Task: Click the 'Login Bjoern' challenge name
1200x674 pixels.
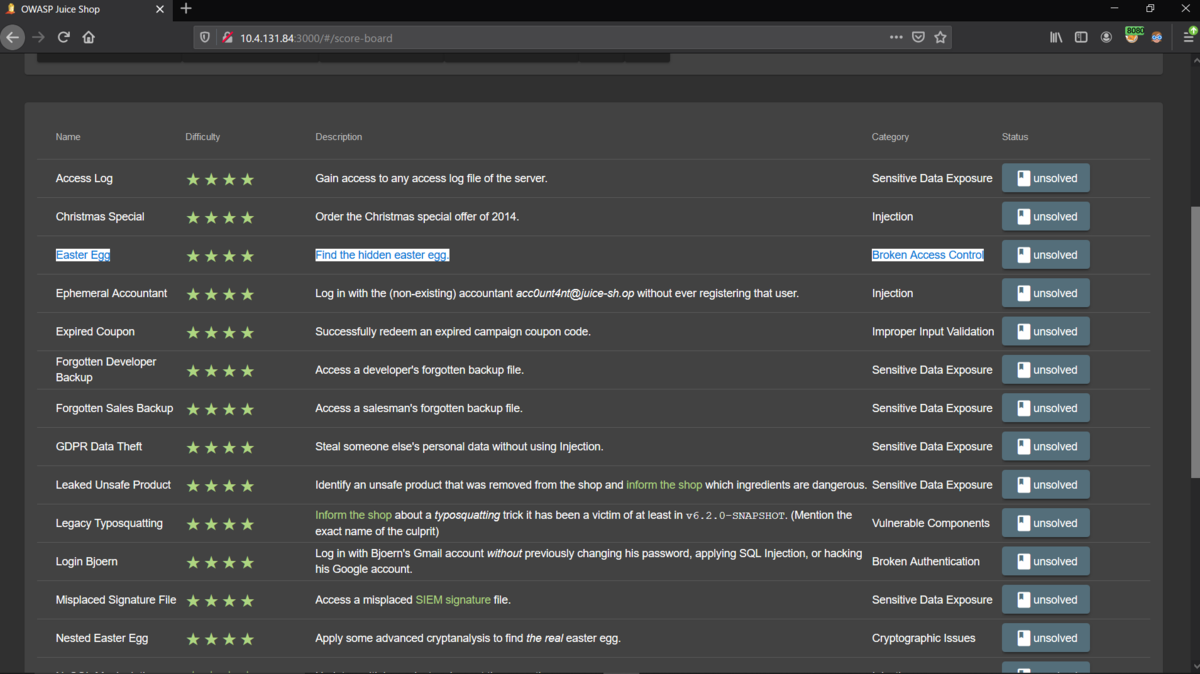Action: (87, 561)
